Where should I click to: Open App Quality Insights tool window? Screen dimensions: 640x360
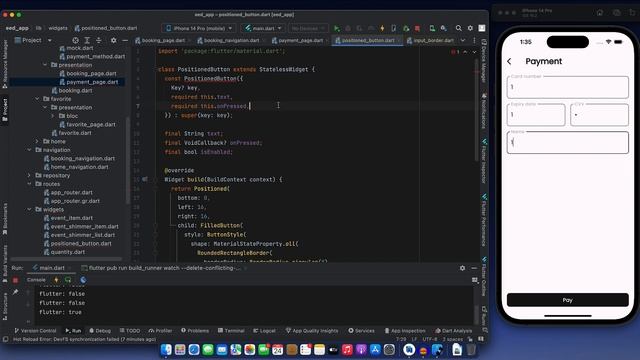click(x=312, y=331)
